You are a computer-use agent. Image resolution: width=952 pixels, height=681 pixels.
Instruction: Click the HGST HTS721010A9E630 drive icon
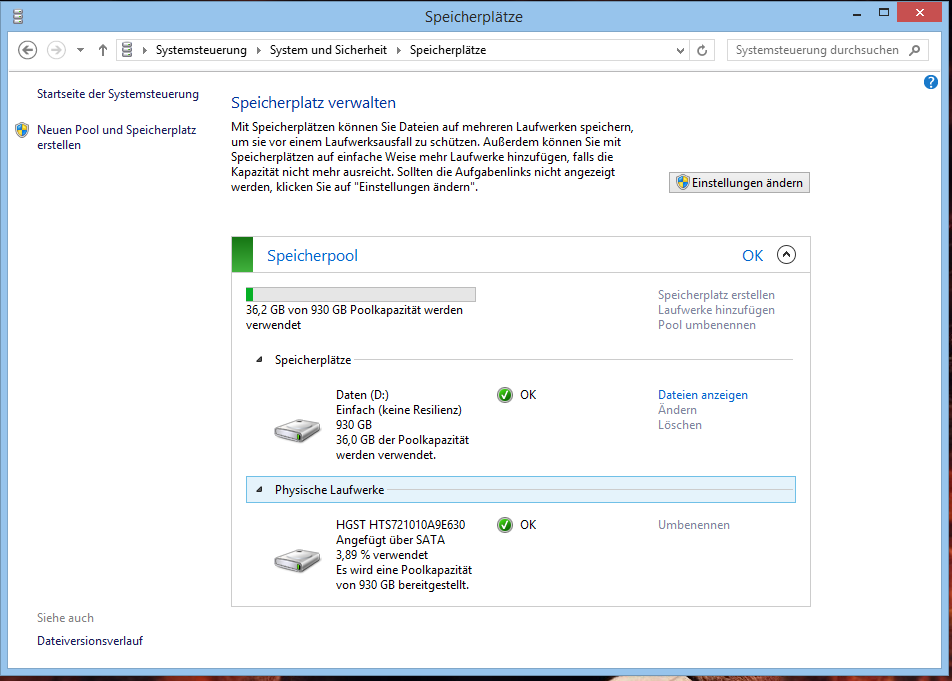point(297,560)
